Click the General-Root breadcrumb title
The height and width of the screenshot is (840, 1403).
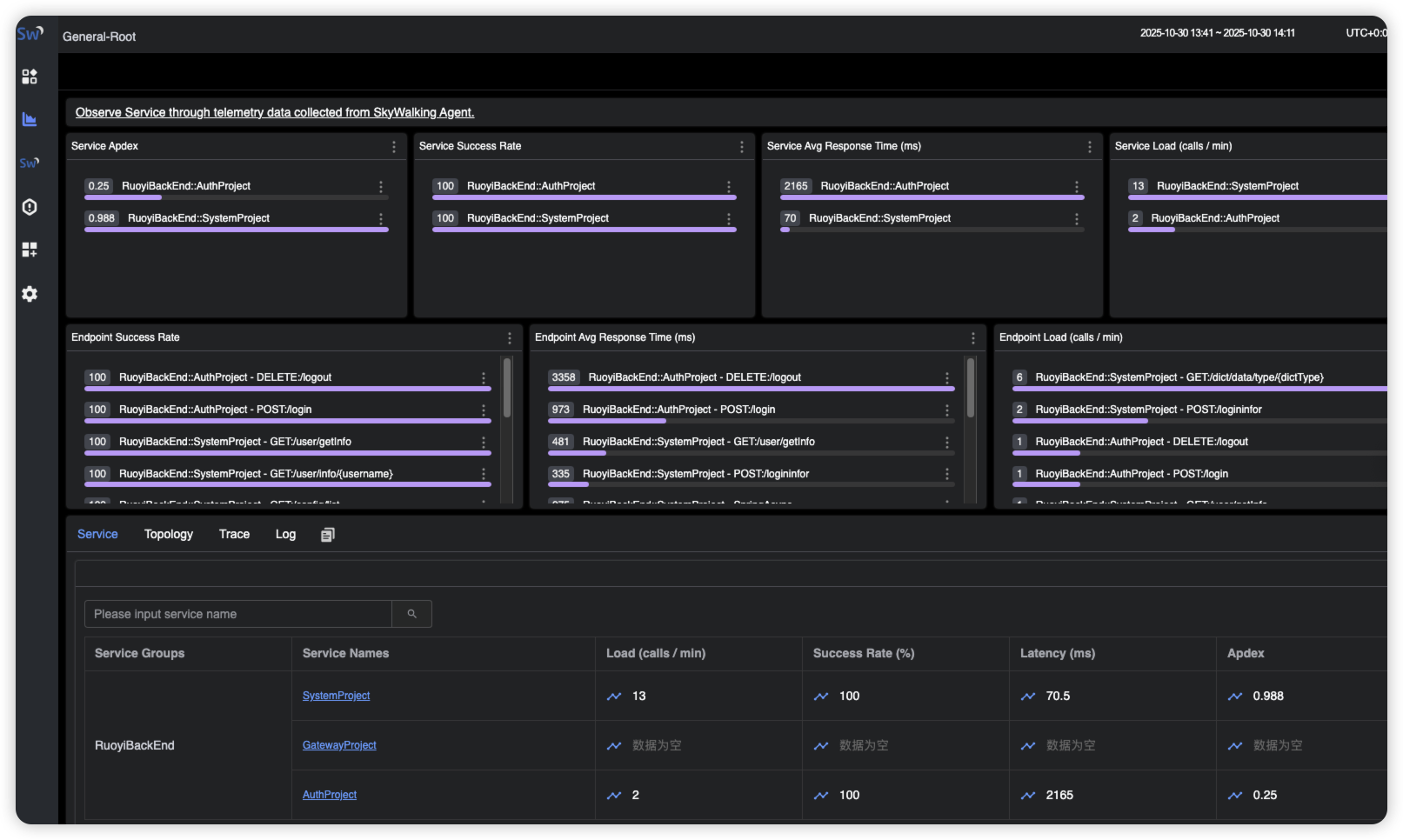(x=99, y=37)
